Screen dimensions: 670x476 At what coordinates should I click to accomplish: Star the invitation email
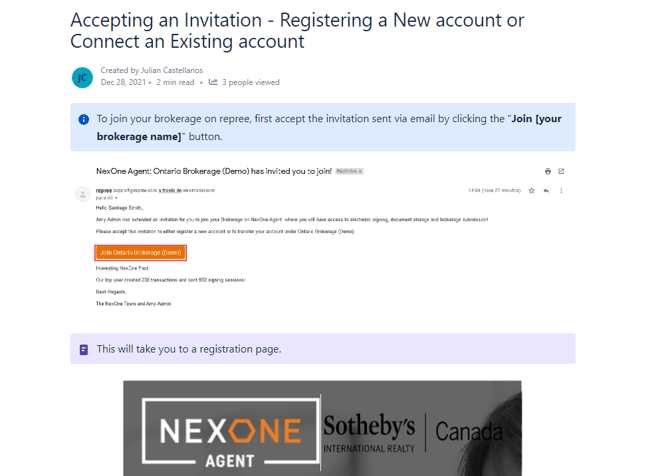[532, 190]
